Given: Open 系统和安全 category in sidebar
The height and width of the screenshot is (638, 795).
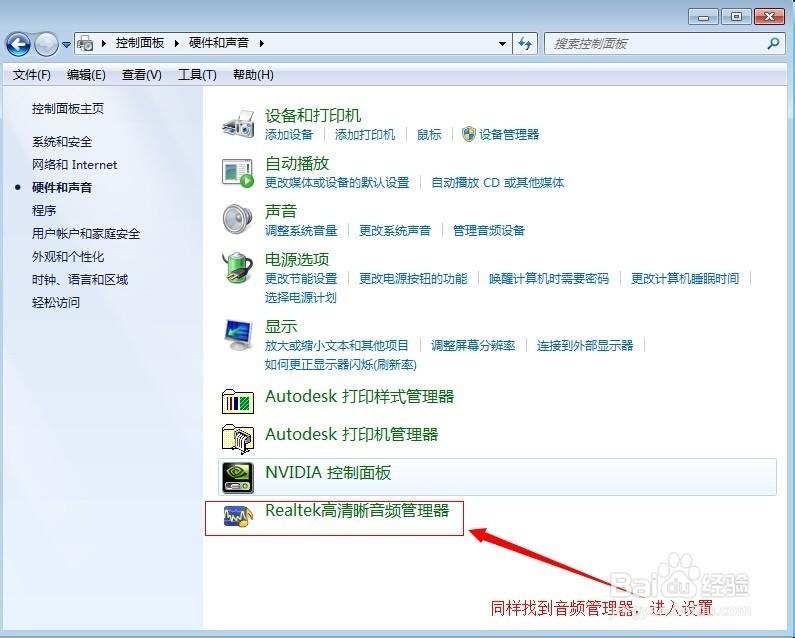Looking at the screenshot, I should click(x=62, y=142).
